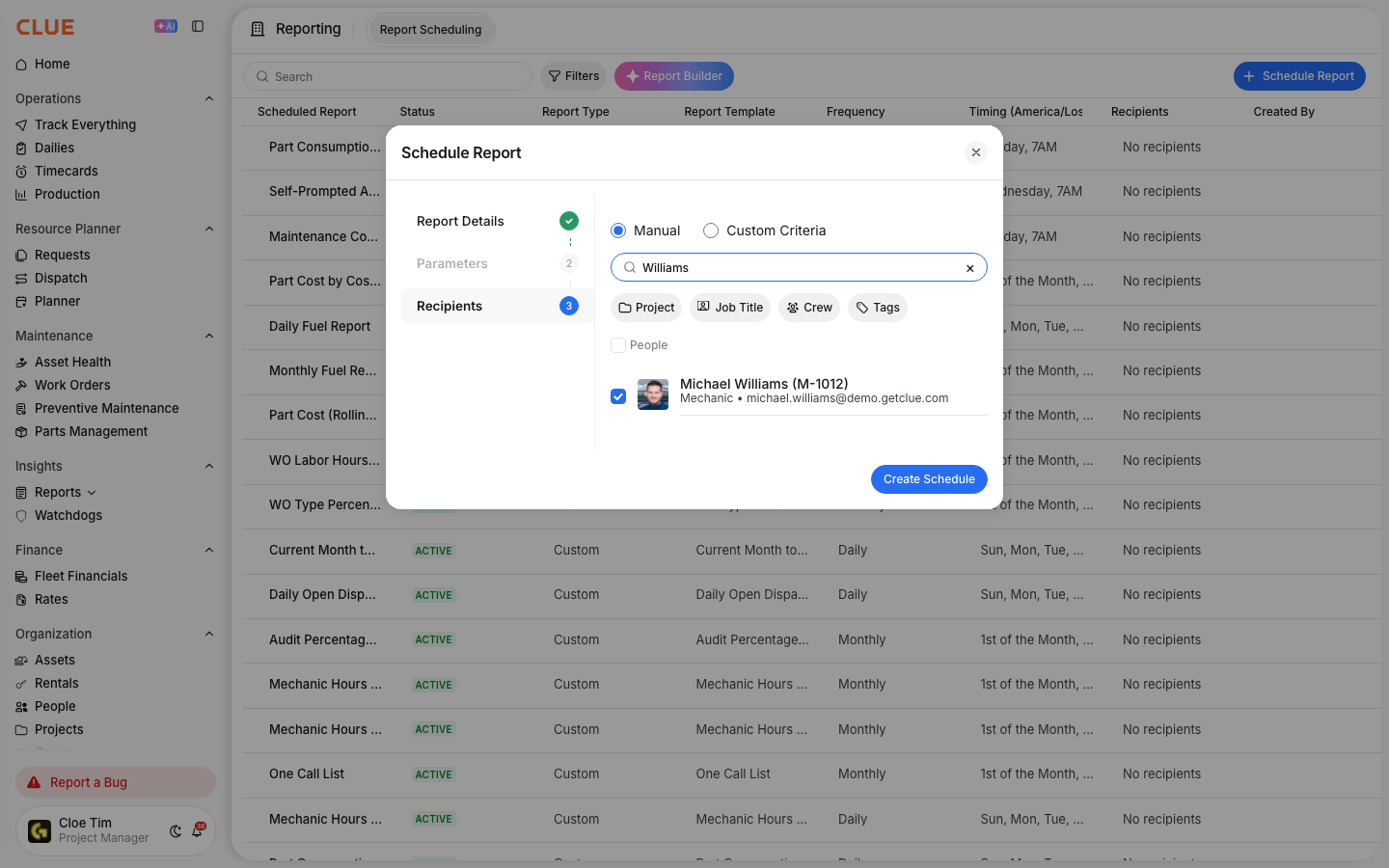1389x868 pixels.
Task: Uncheck Michael Williams recipient checkbox
Action: click(x=618, y=396)
